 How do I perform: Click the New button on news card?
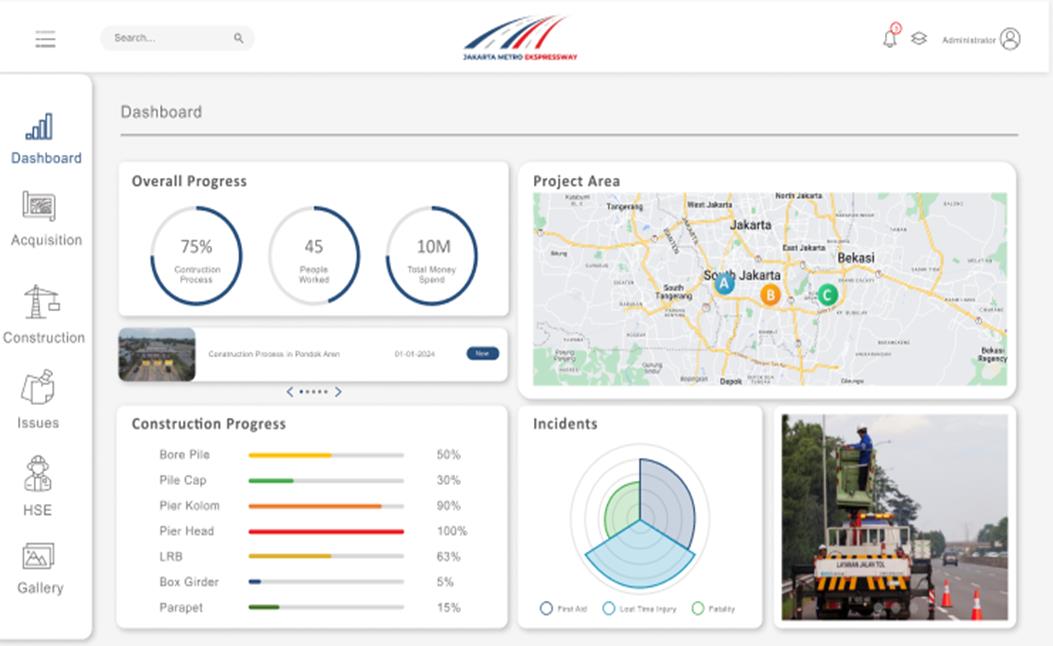482,354
